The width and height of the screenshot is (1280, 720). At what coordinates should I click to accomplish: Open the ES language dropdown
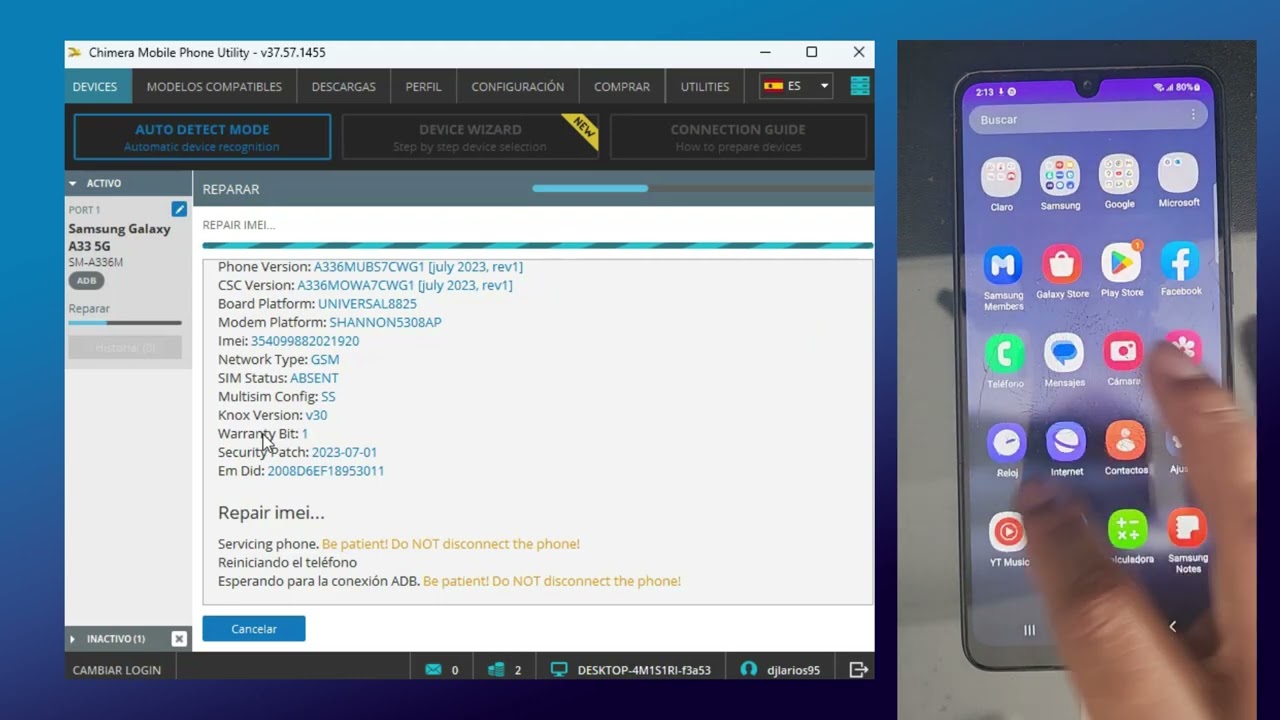point(796,86)
